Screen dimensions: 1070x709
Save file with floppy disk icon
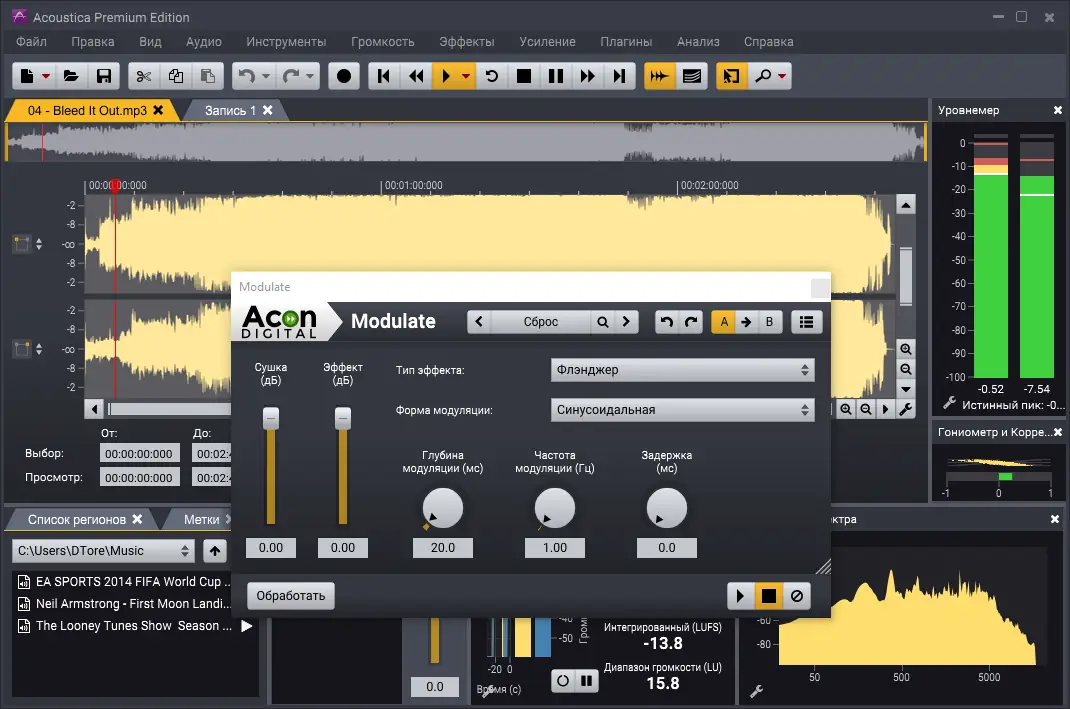coord(104,76)
